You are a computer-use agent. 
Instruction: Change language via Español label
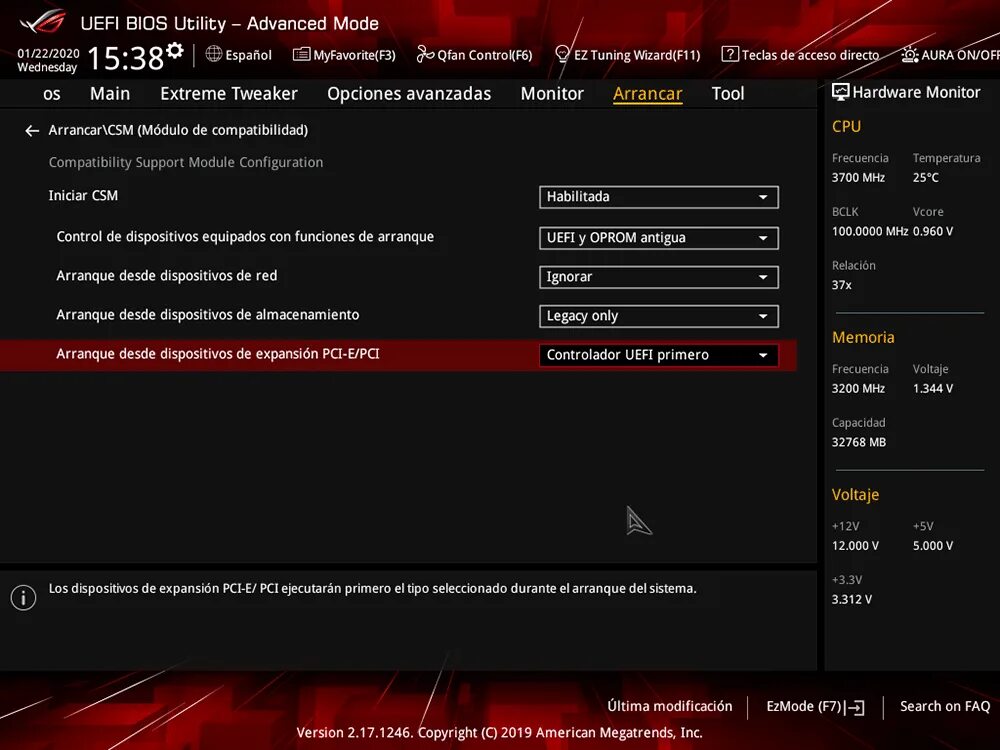(x=248, y=55)
